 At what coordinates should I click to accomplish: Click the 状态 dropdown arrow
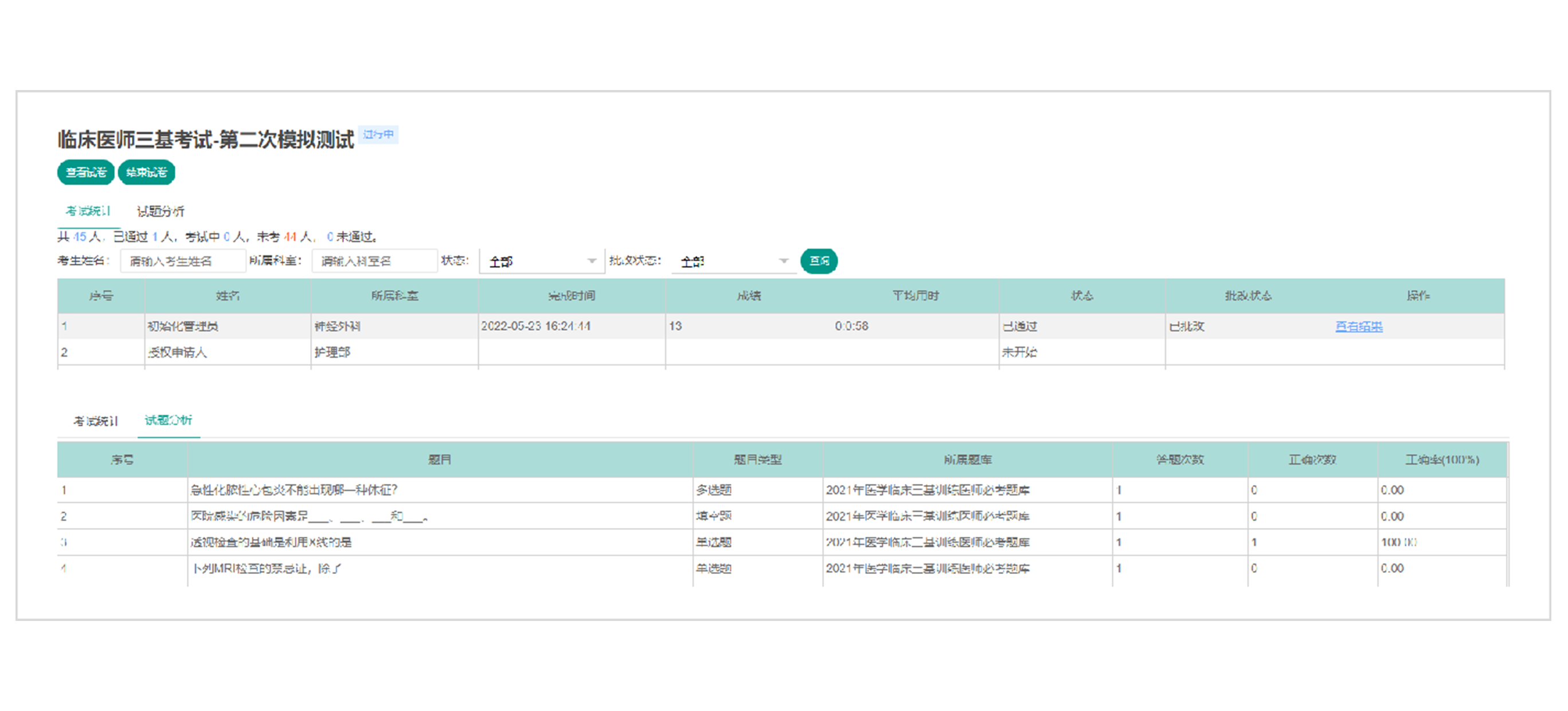(x=591, y=261)
